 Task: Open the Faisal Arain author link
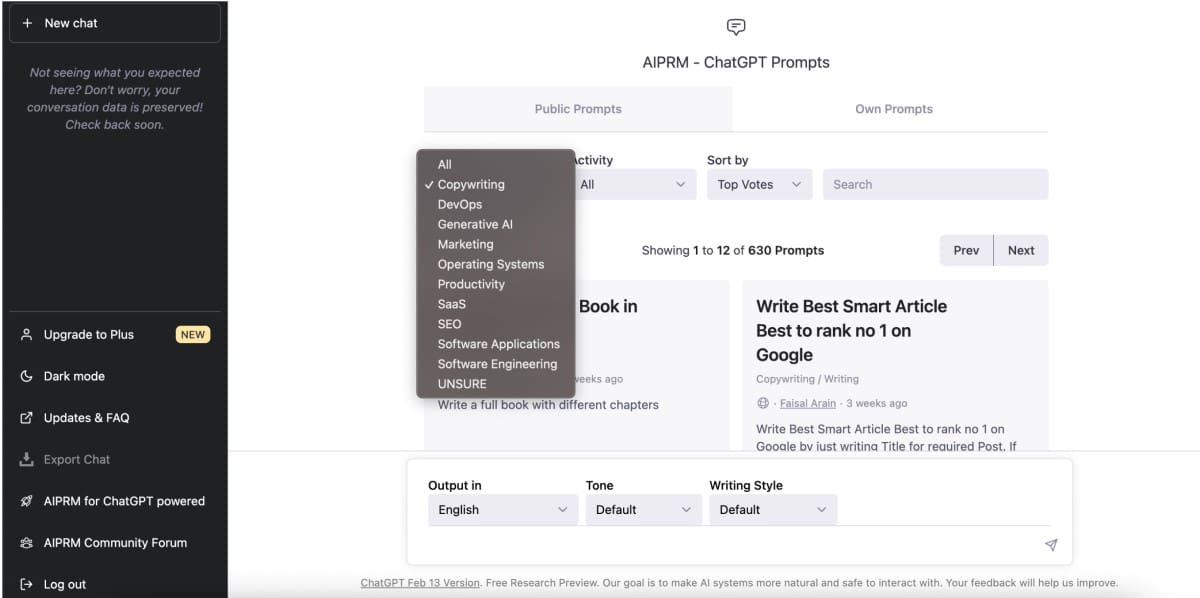809,403
